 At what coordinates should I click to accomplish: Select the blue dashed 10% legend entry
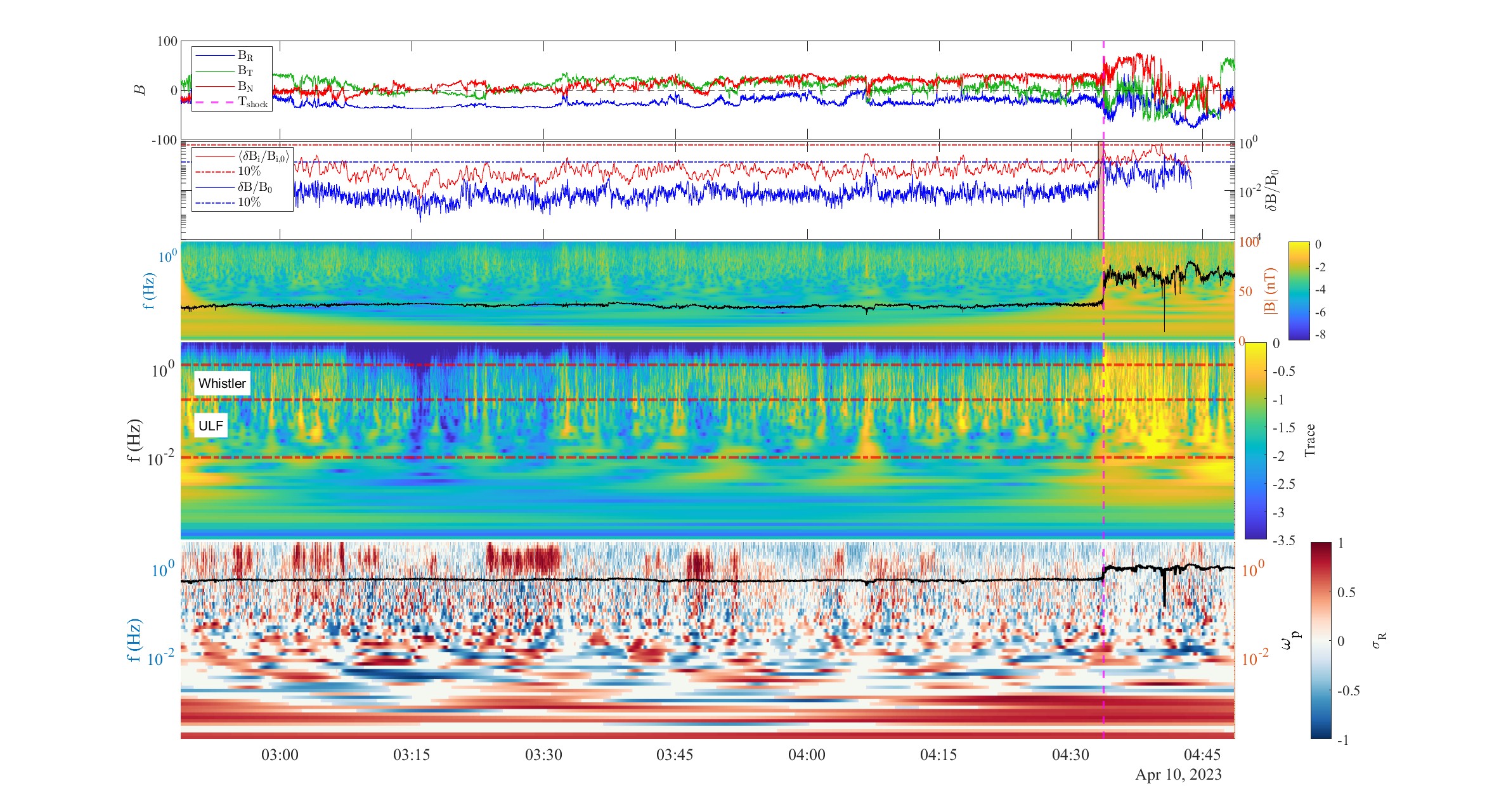(x=228, y=202)
